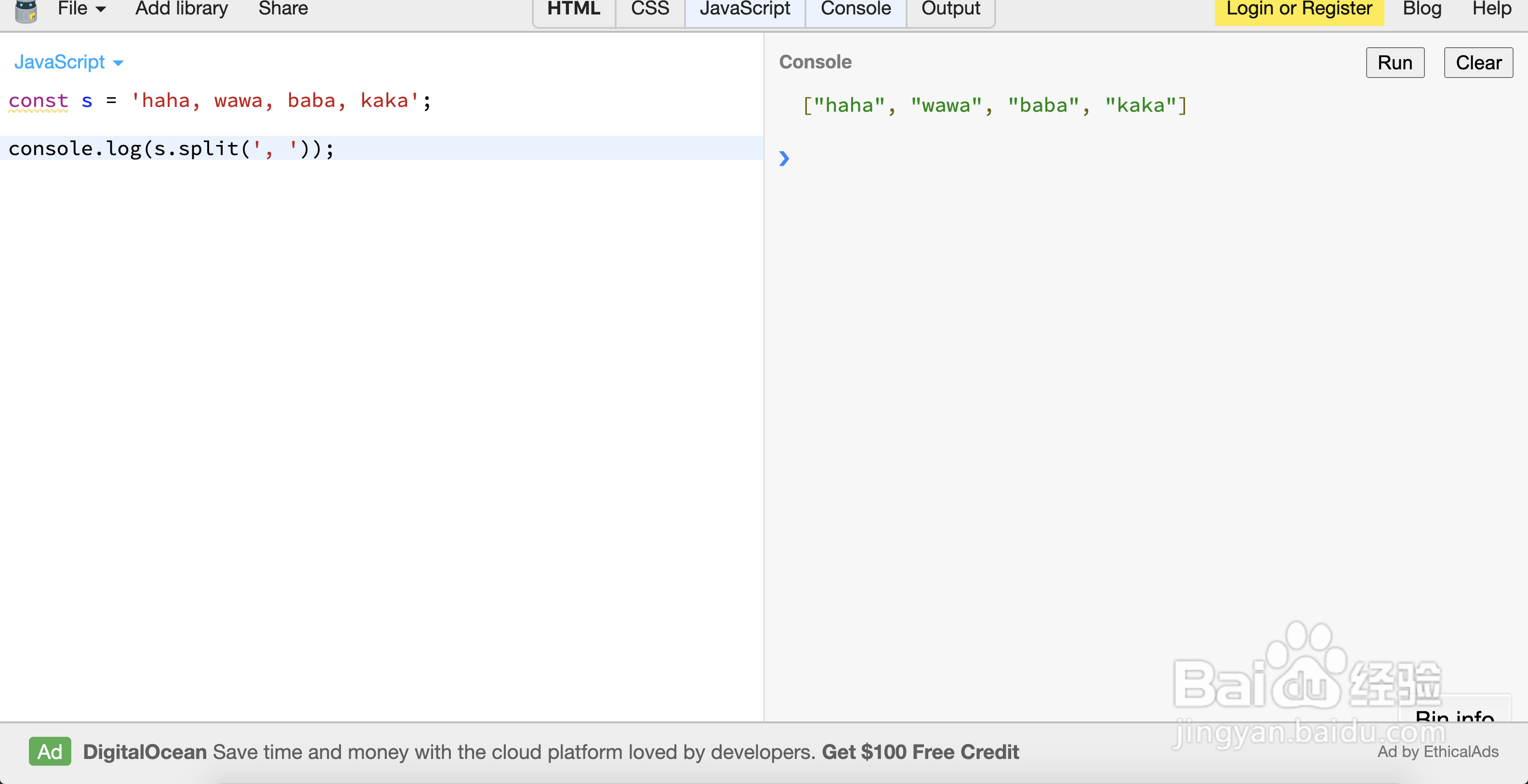Click the JS Bin logo icon

[26, 11]
